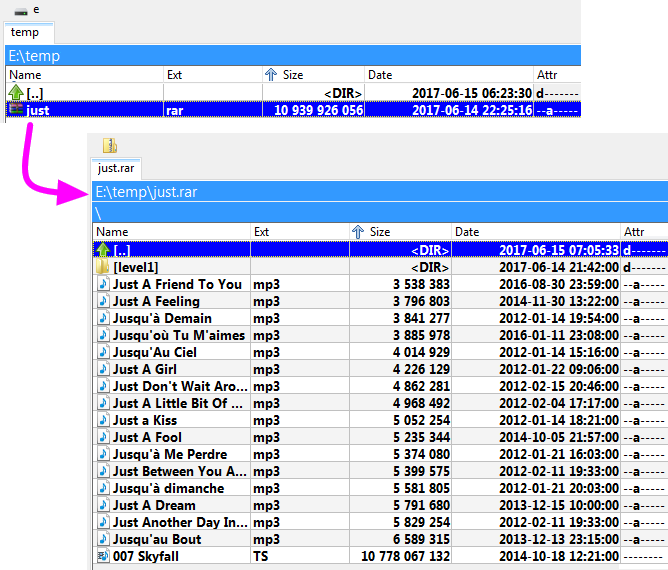Click the drive e icon at top

tap(21, 10)
